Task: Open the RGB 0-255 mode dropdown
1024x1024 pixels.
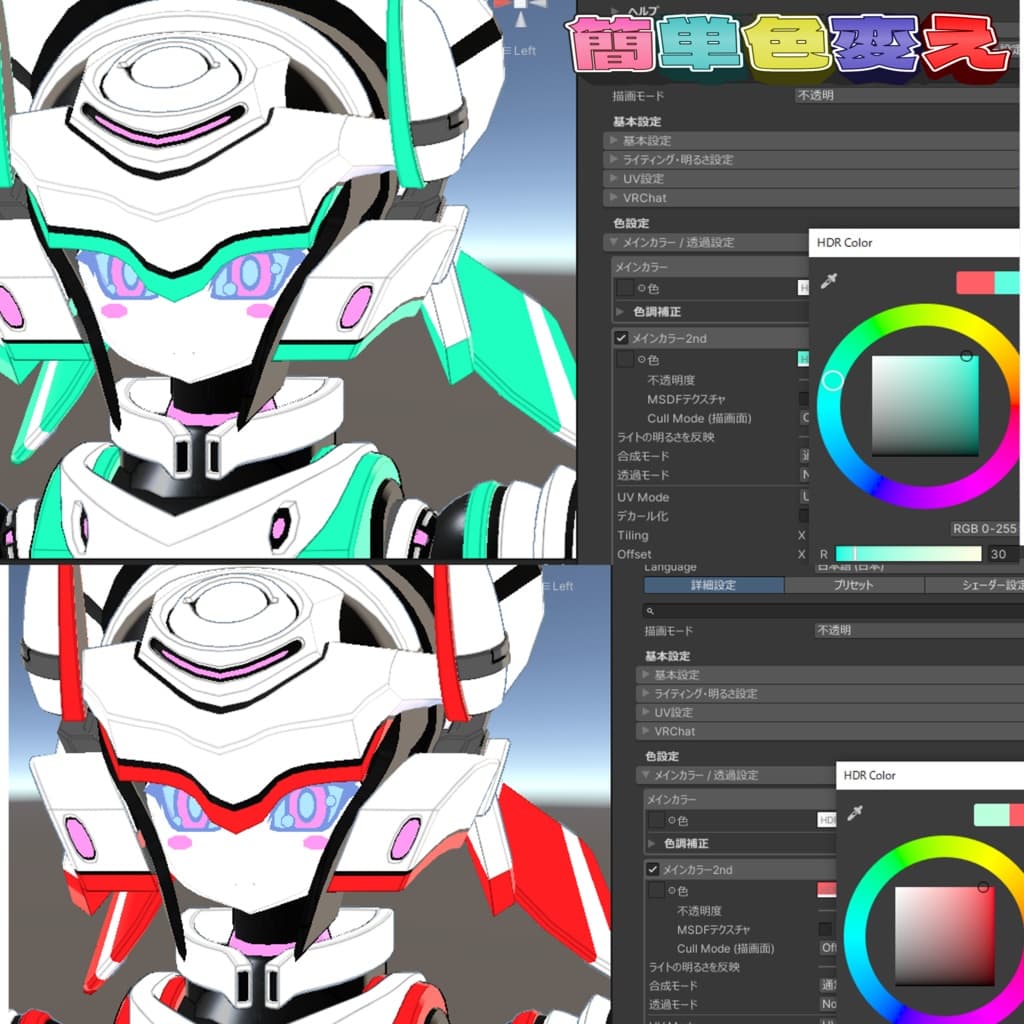Action: [983, 528]
